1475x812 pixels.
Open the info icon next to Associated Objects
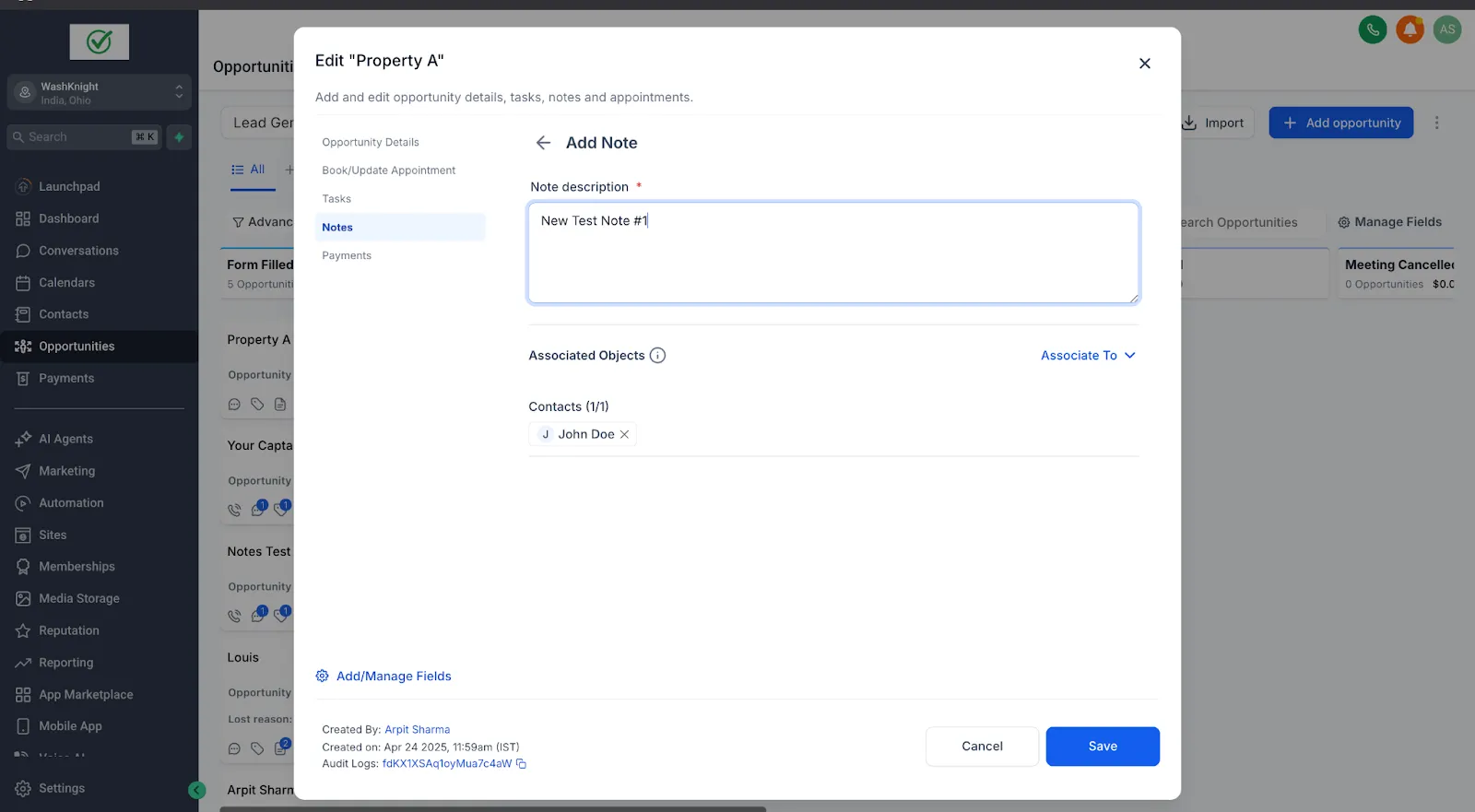[657, 356]
